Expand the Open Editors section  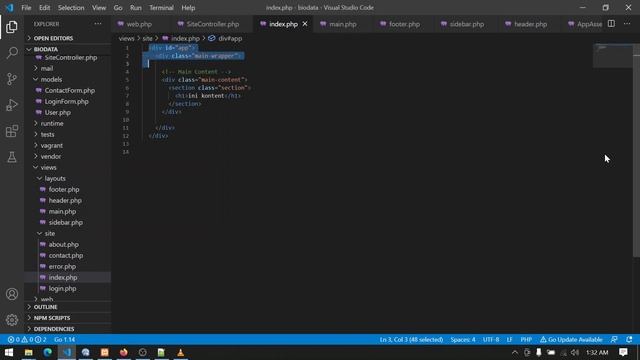[x=68, y=38]
